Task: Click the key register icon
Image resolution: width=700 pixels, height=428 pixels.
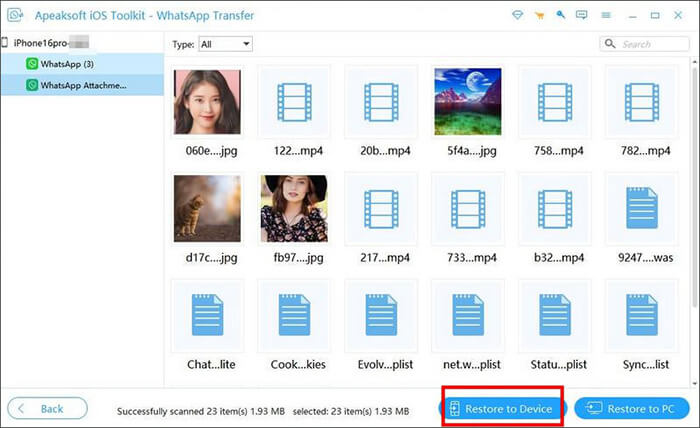Action: pyautogui.click(x=561, y=15)
